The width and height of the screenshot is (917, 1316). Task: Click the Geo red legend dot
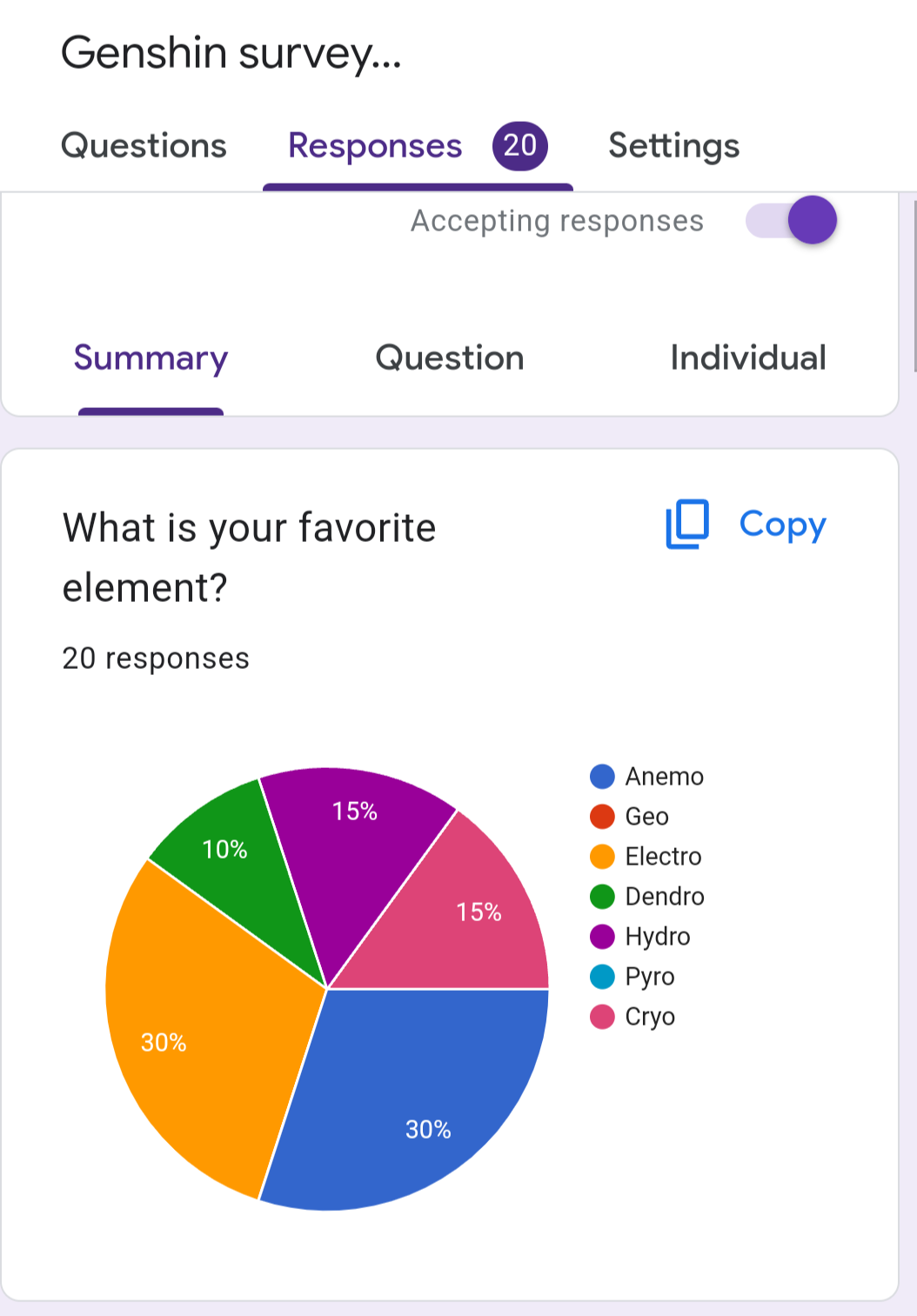pyautogui.click(x=602, y=816)
